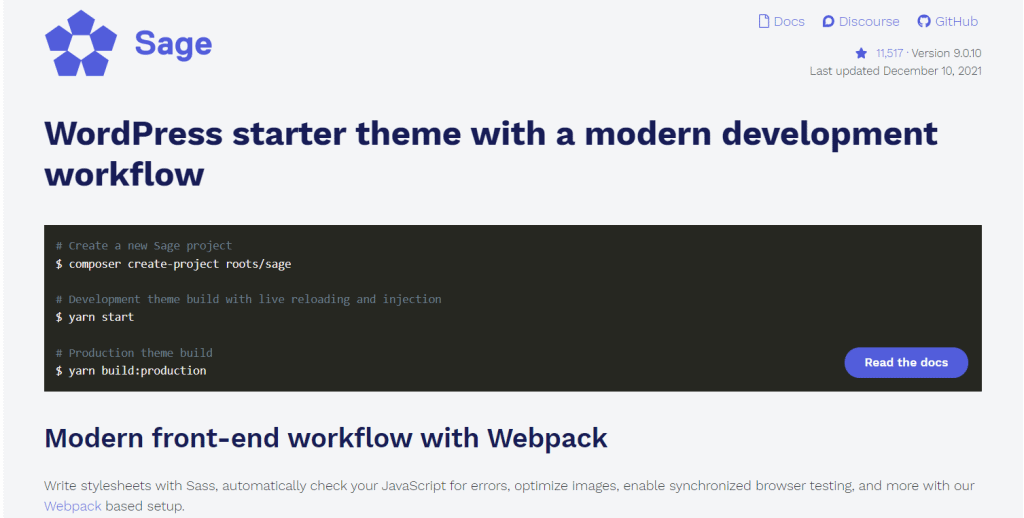Screen dimensions: 1024x518
Task: Click the Modern front-end workflow with Webpack heading
Action: pyautogui.click(x=326, y=438)
